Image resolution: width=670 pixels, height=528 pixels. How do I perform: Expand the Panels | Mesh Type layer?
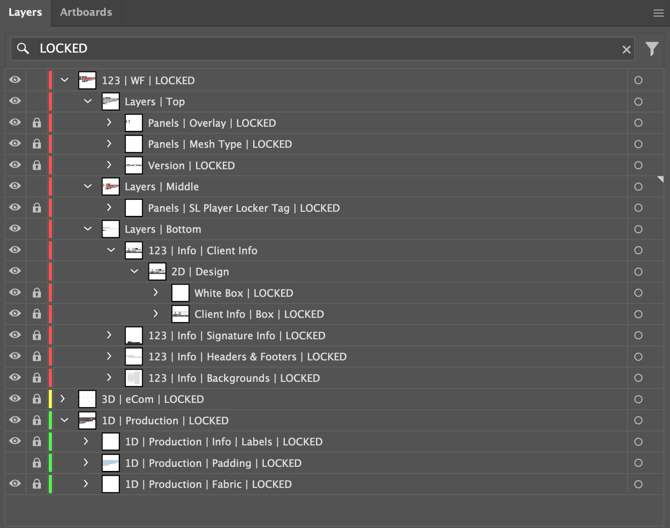[110, 144]
